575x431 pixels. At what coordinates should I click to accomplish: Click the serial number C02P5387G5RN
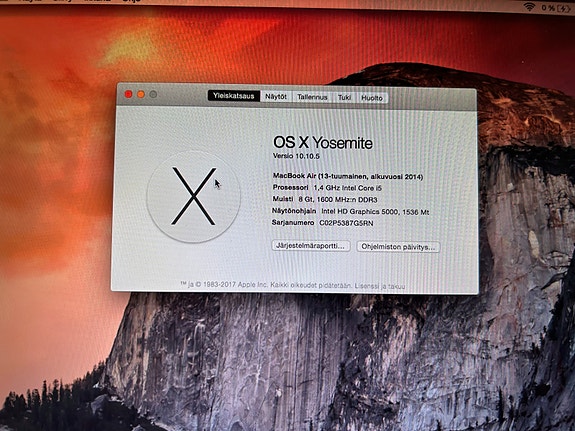tap(346, 223)
